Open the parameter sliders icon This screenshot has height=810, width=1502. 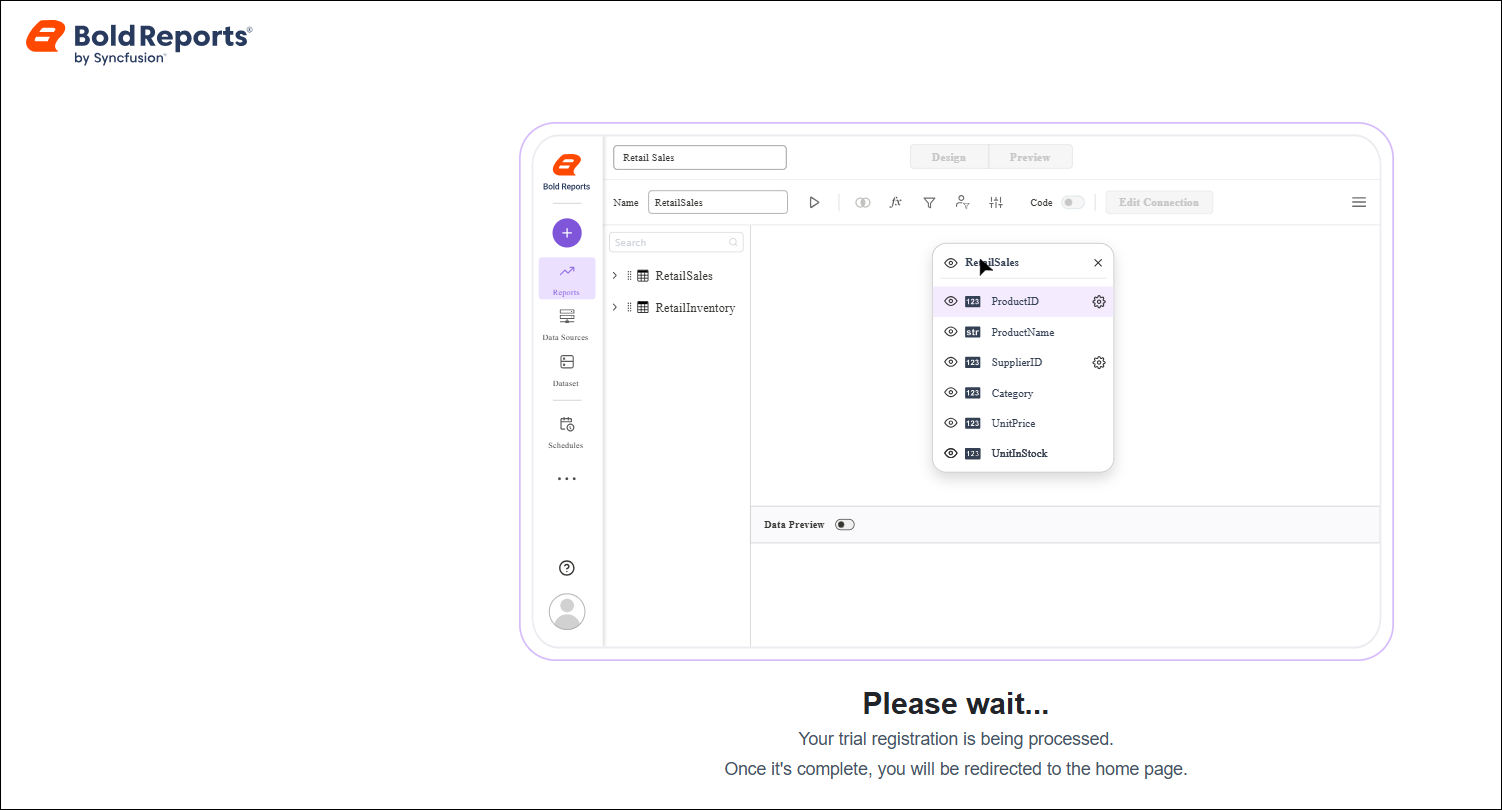(996, 202)
